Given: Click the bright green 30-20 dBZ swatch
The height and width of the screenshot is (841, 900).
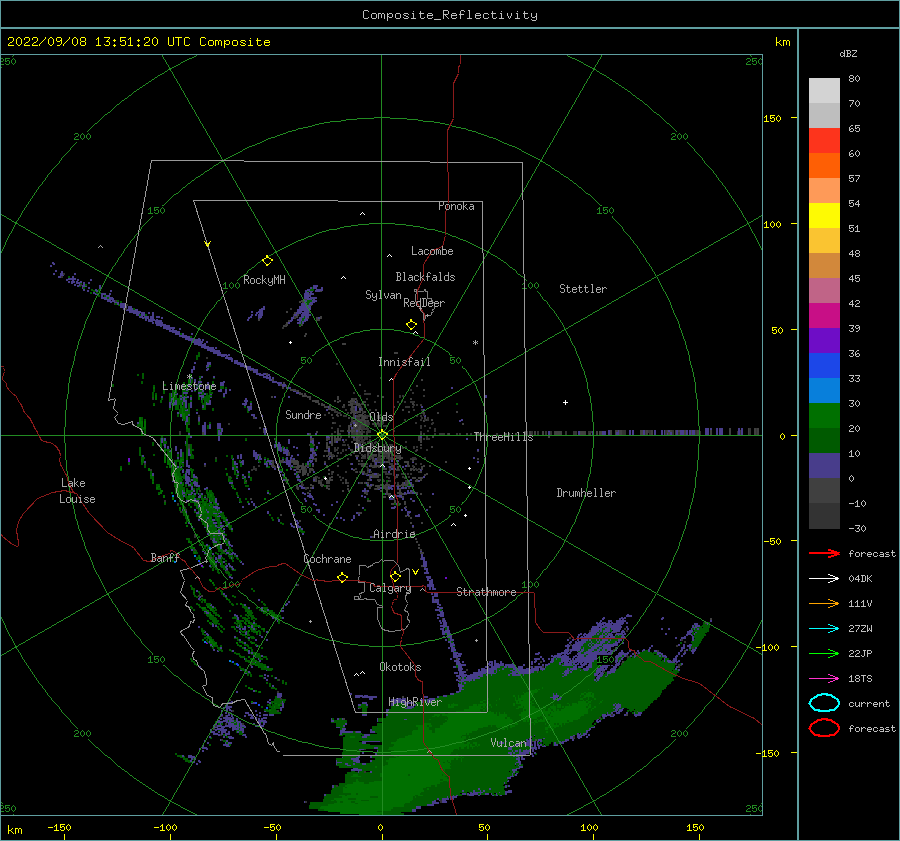Looking at the screenshot, I should [824, 415].
